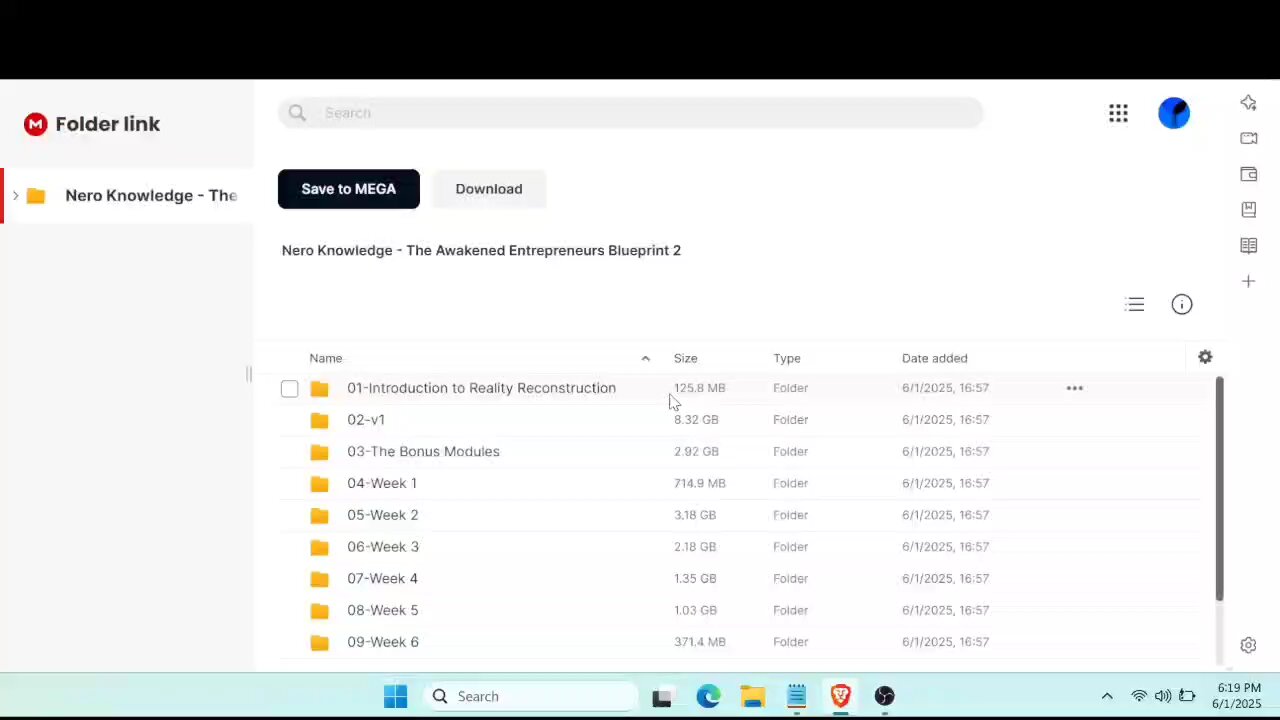Viewport: 1280px width, 720px height.
Task: Click the 8.32 GB size value
Action: click(696, 420)
